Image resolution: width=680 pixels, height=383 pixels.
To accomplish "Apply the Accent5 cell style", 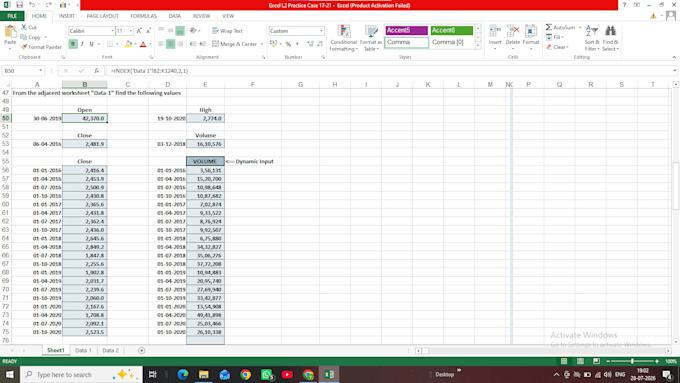I will pyautogui.click(x=406, y=30).
